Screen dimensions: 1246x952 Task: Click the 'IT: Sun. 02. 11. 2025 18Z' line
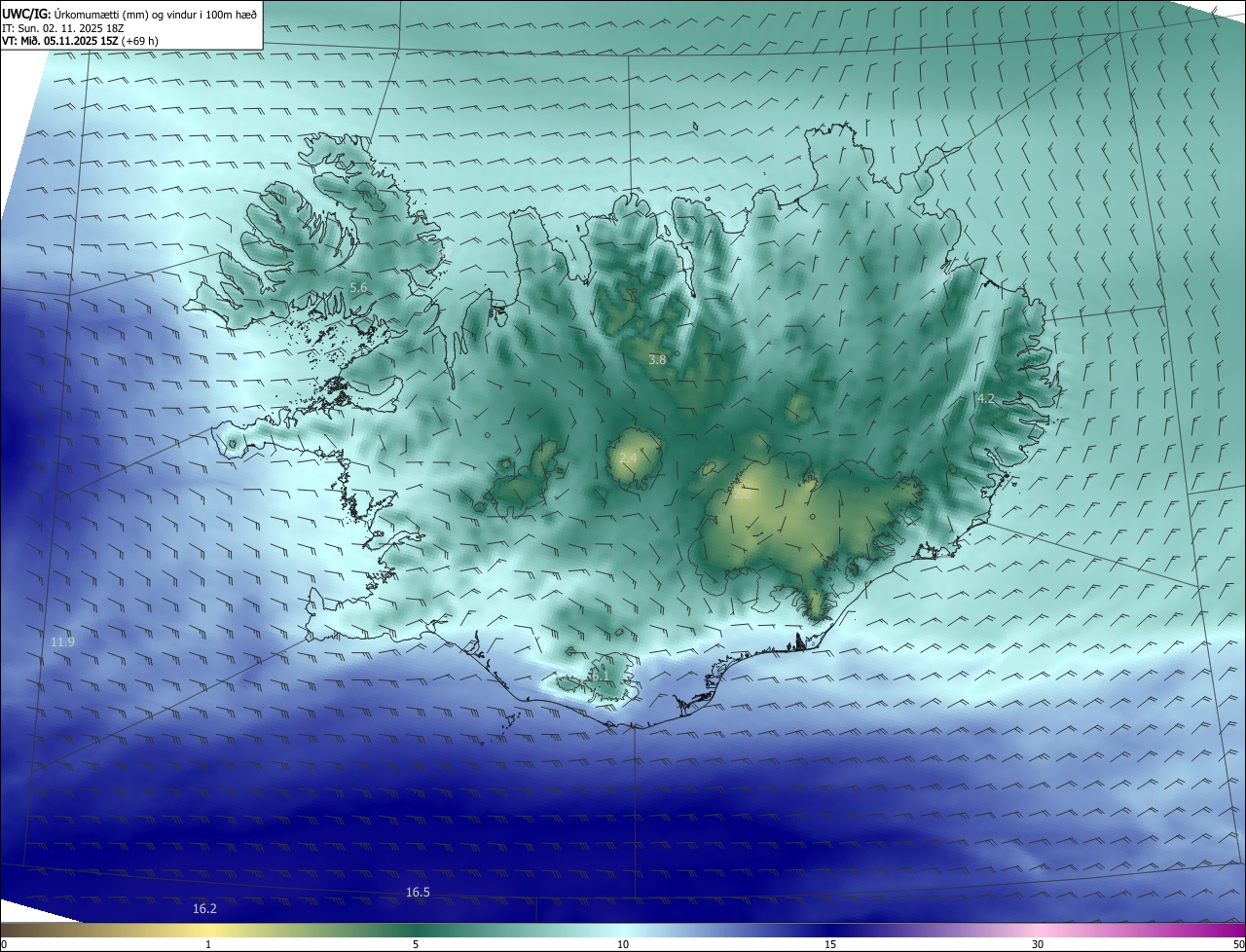[x=62, y=28]
